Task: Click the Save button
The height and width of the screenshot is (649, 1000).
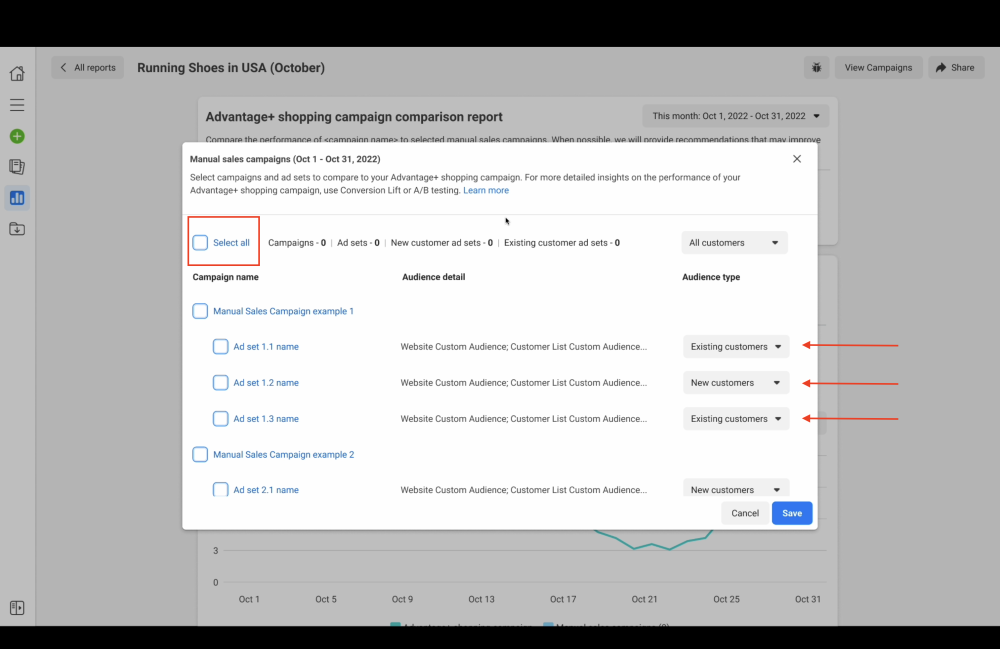Action: pyautogui.click(x=792, y=513)
